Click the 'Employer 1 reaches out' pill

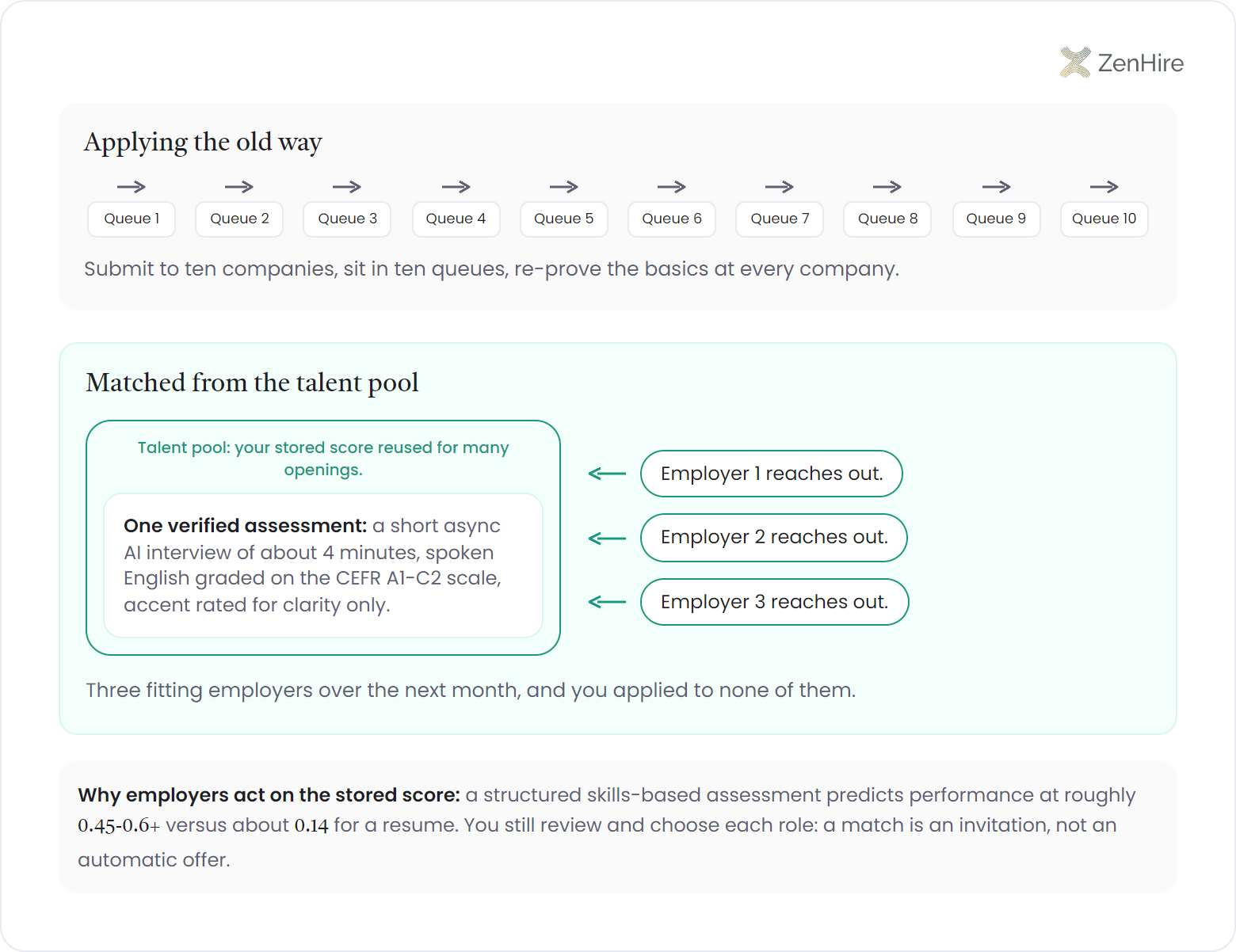(772, 474)
